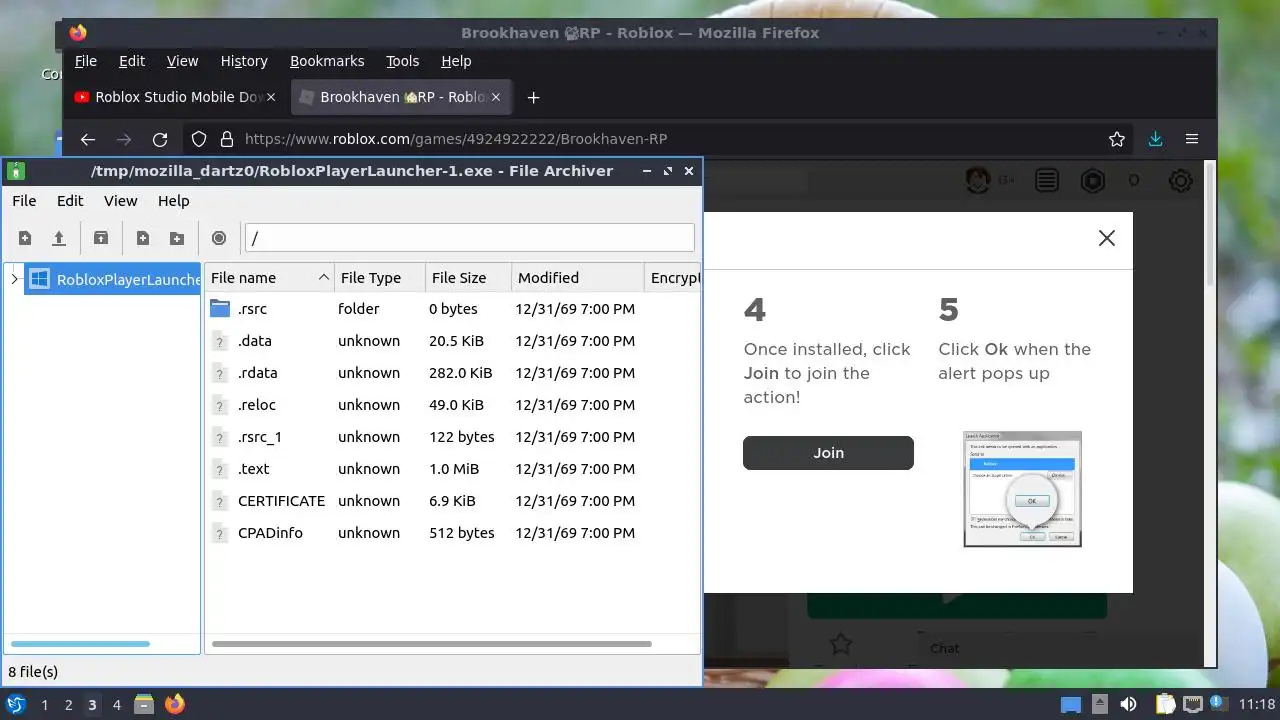The image size is (1280, 720).
Task: Open the system start menu icon
Action: tap(16, 704)
